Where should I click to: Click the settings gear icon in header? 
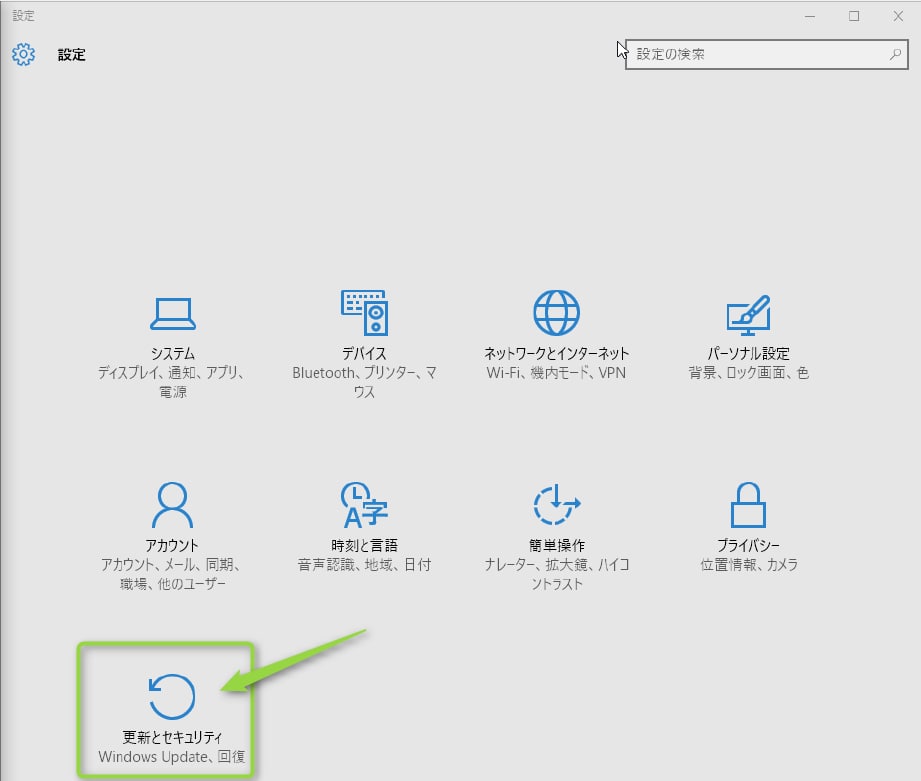[x=24, y=54]
